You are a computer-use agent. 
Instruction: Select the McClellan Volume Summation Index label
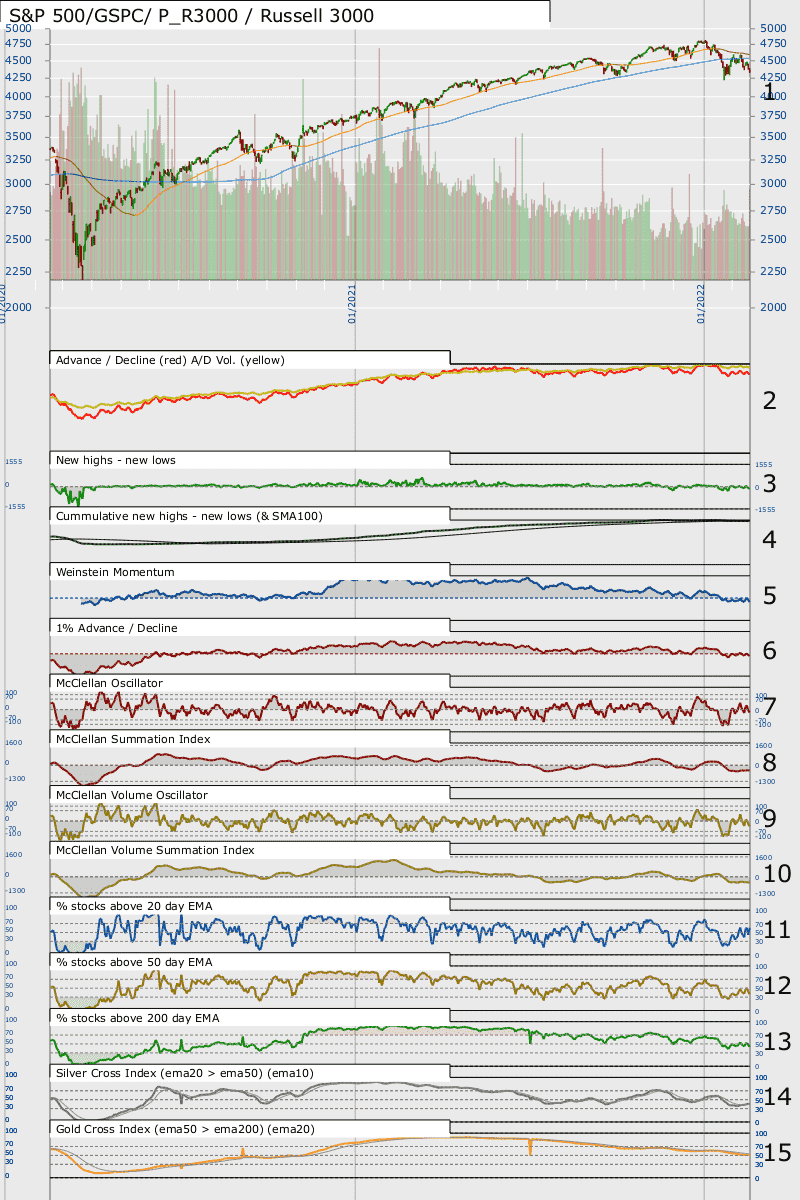point(155,850)
